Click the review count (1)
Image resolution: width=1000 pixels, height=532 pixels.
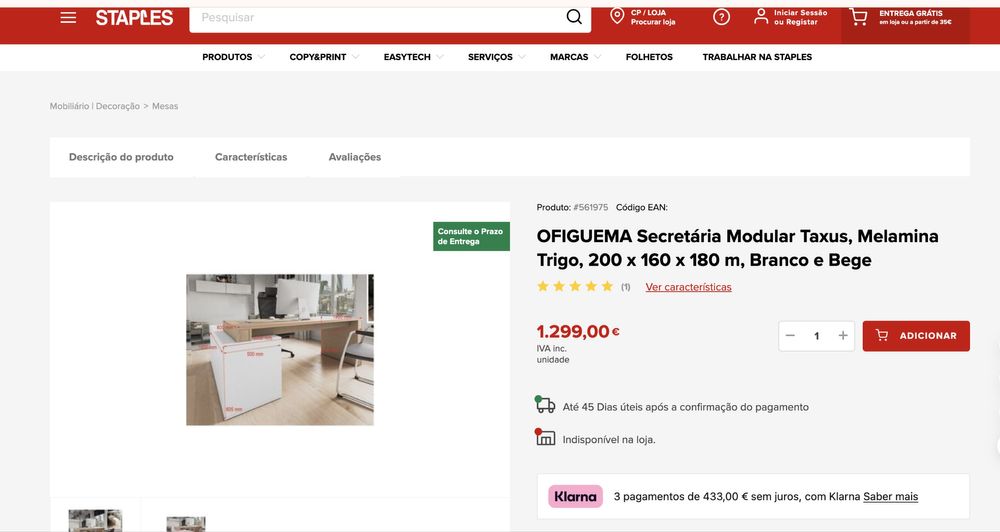[x=626, y=287]
